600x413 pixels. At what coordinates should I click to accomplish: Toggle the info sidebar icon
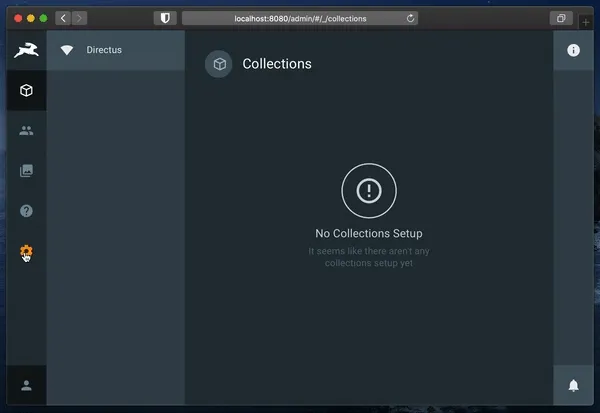(x=573, y=50)
